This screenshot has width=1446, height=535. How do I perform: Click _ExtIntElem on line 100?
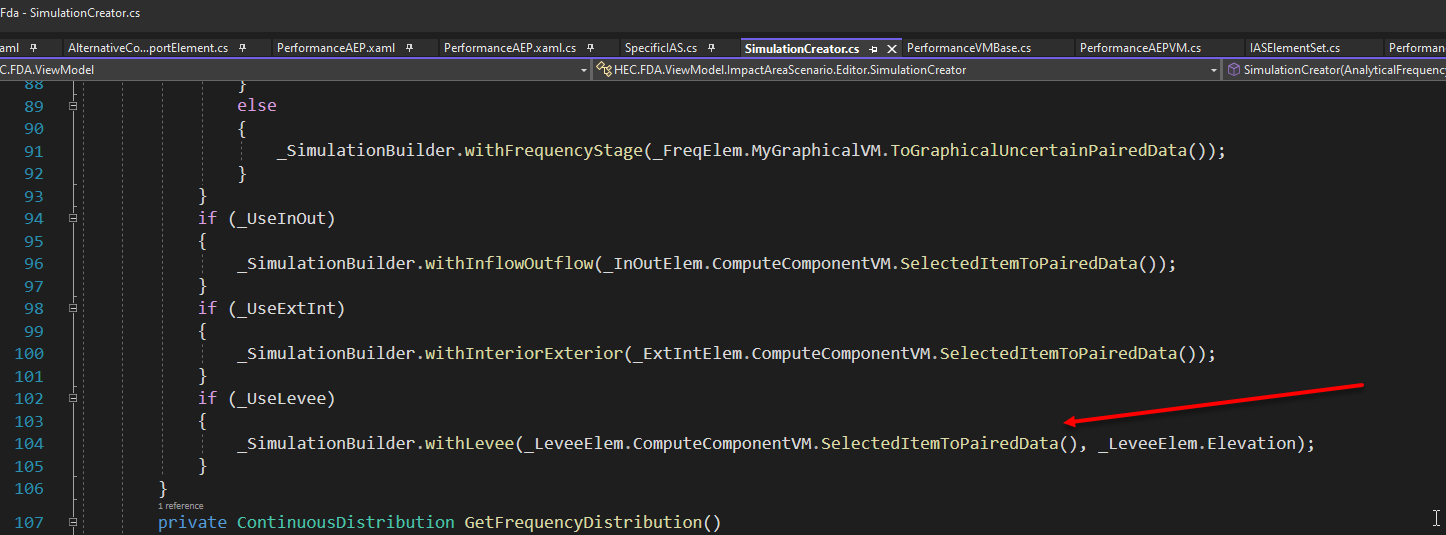coord(687,354)
